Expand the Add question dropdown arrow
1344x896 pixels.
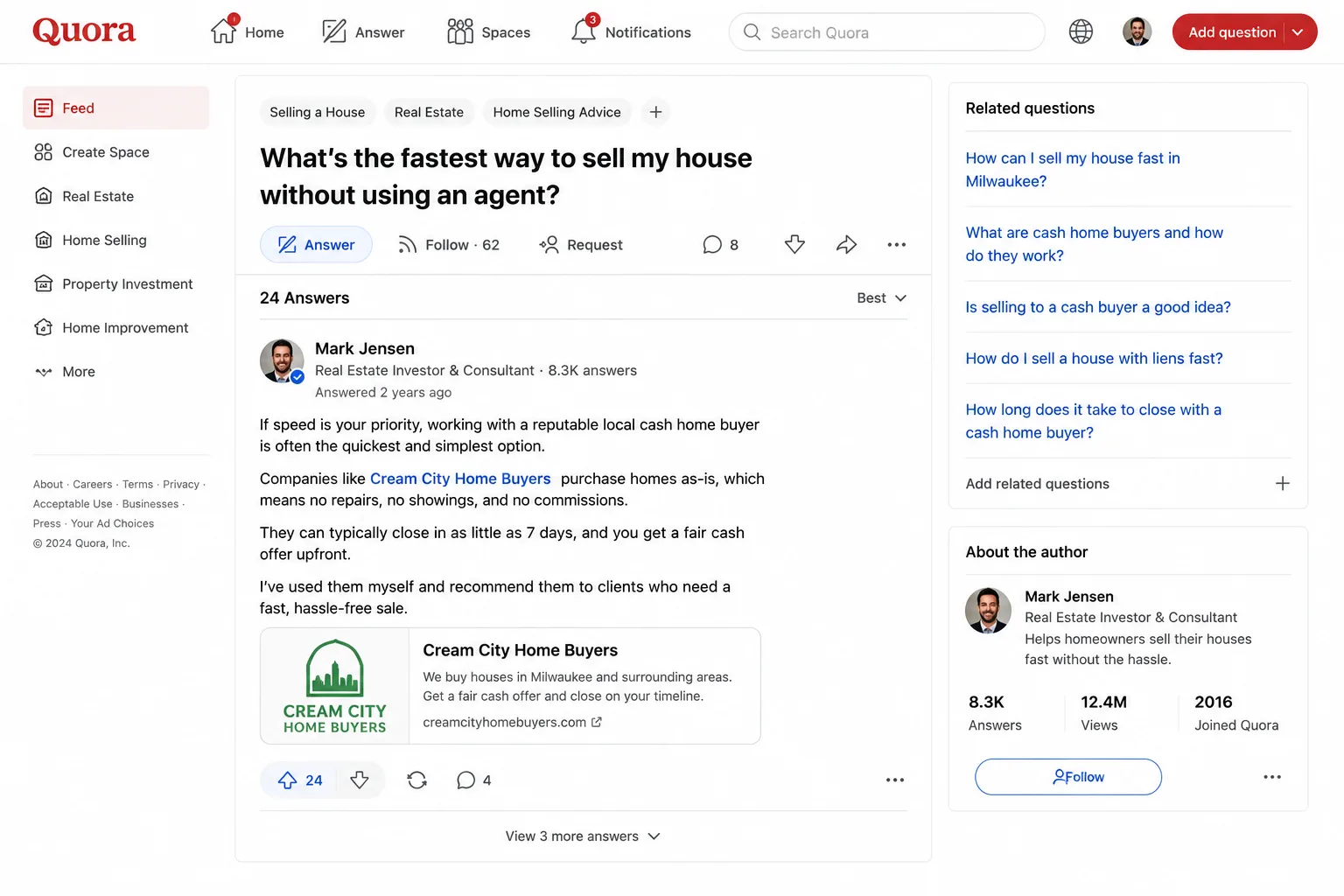tap(1298, 32)
